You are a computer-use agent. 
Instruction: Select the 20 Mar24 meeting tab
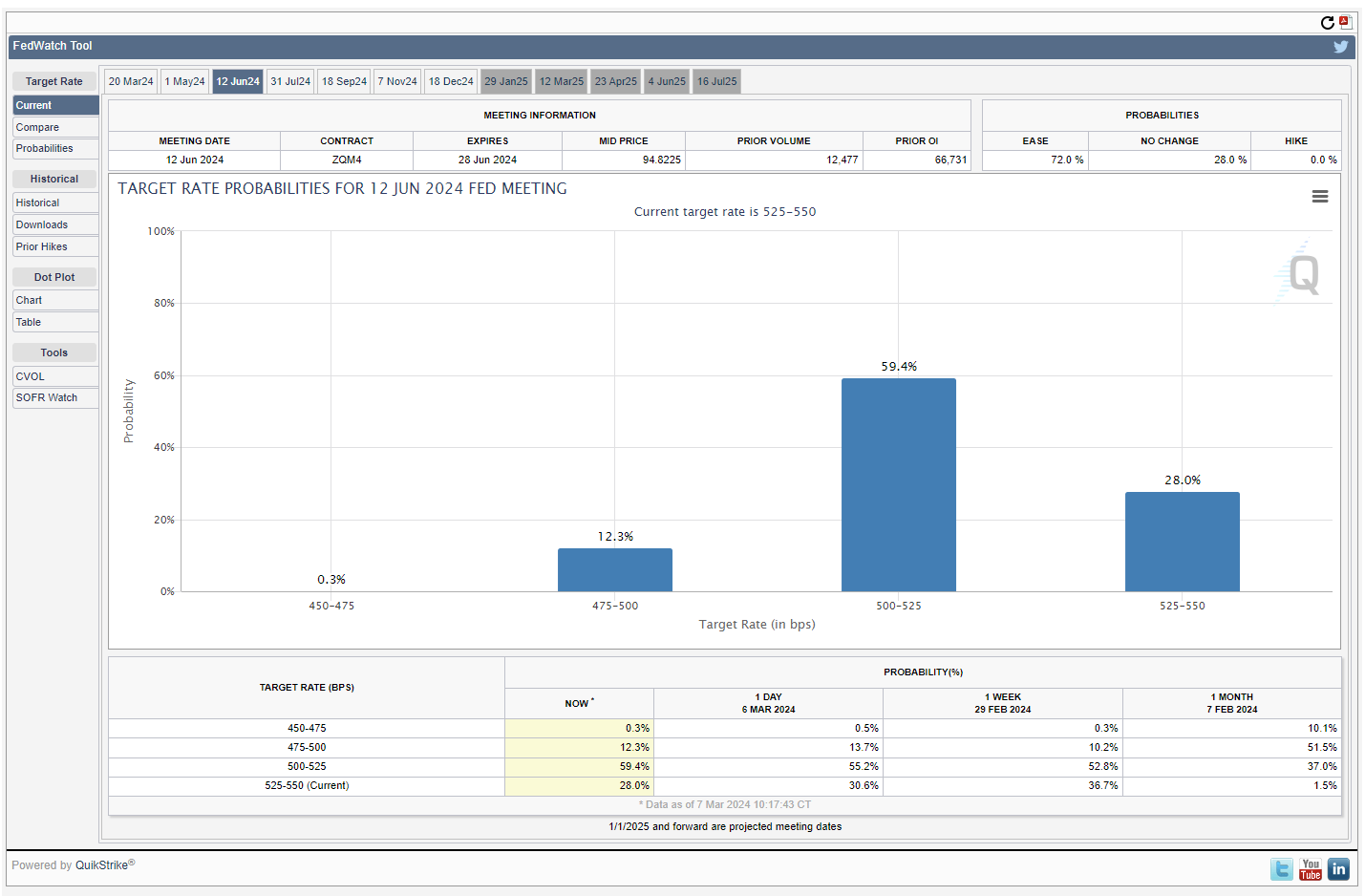click(131, 81)
